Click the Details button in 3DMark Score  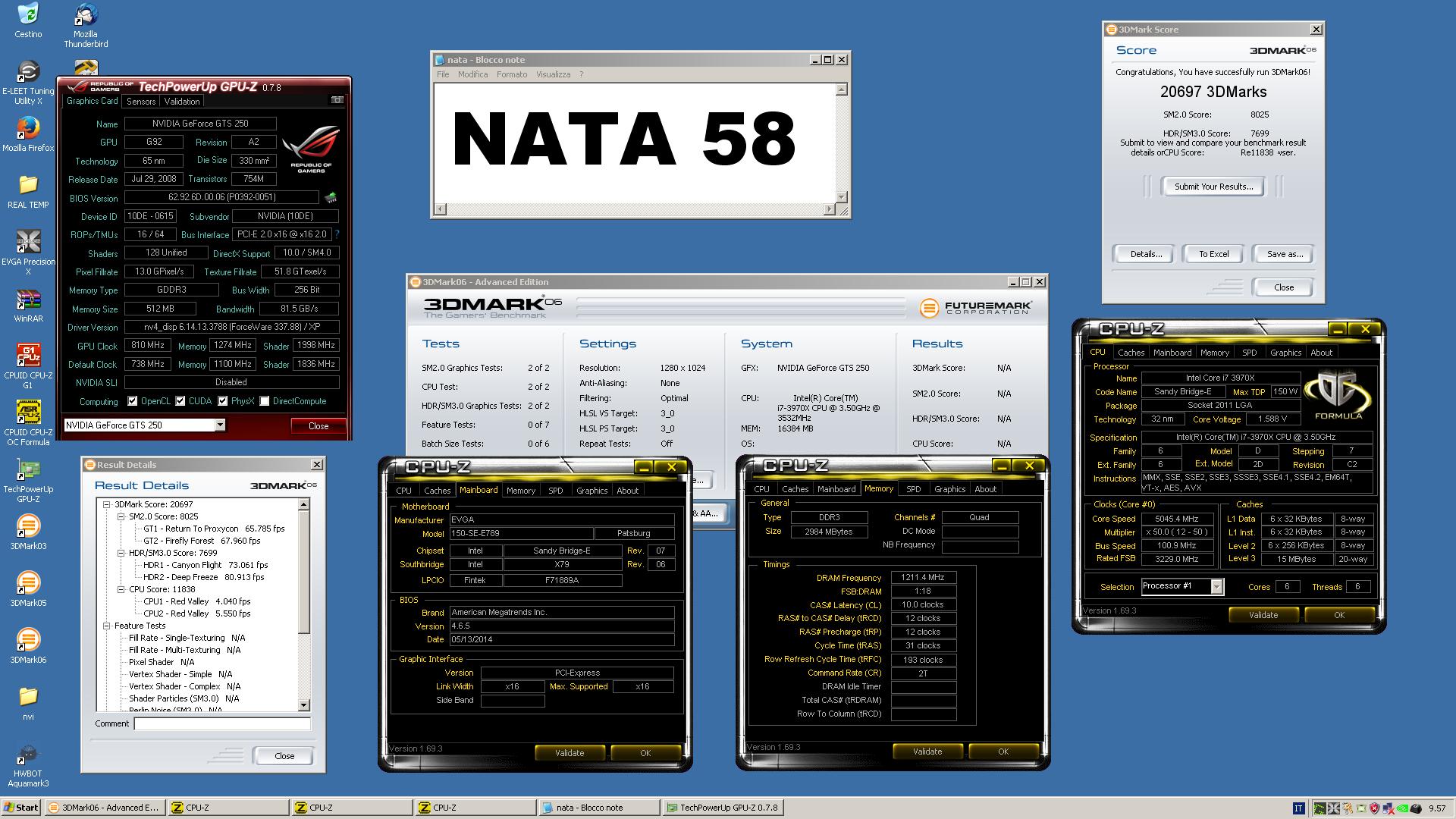pos(1146,254)
